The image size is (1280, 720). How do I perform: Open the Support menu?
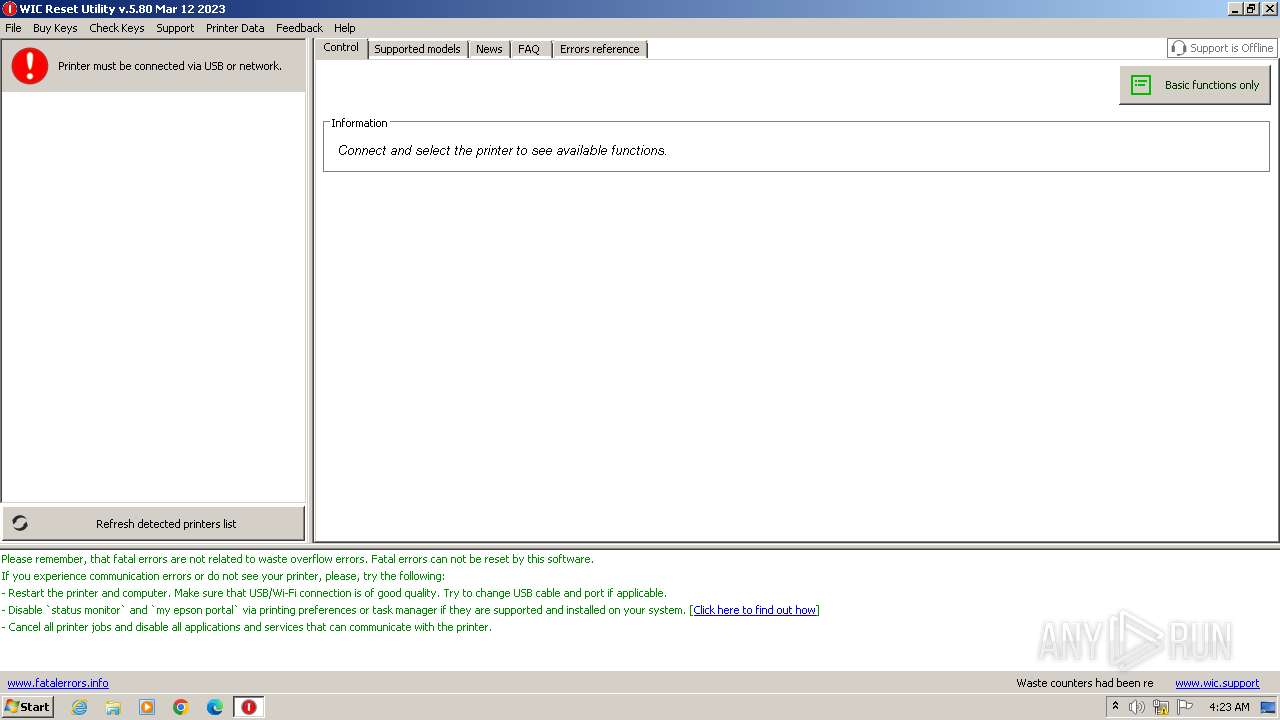[175, 28]
